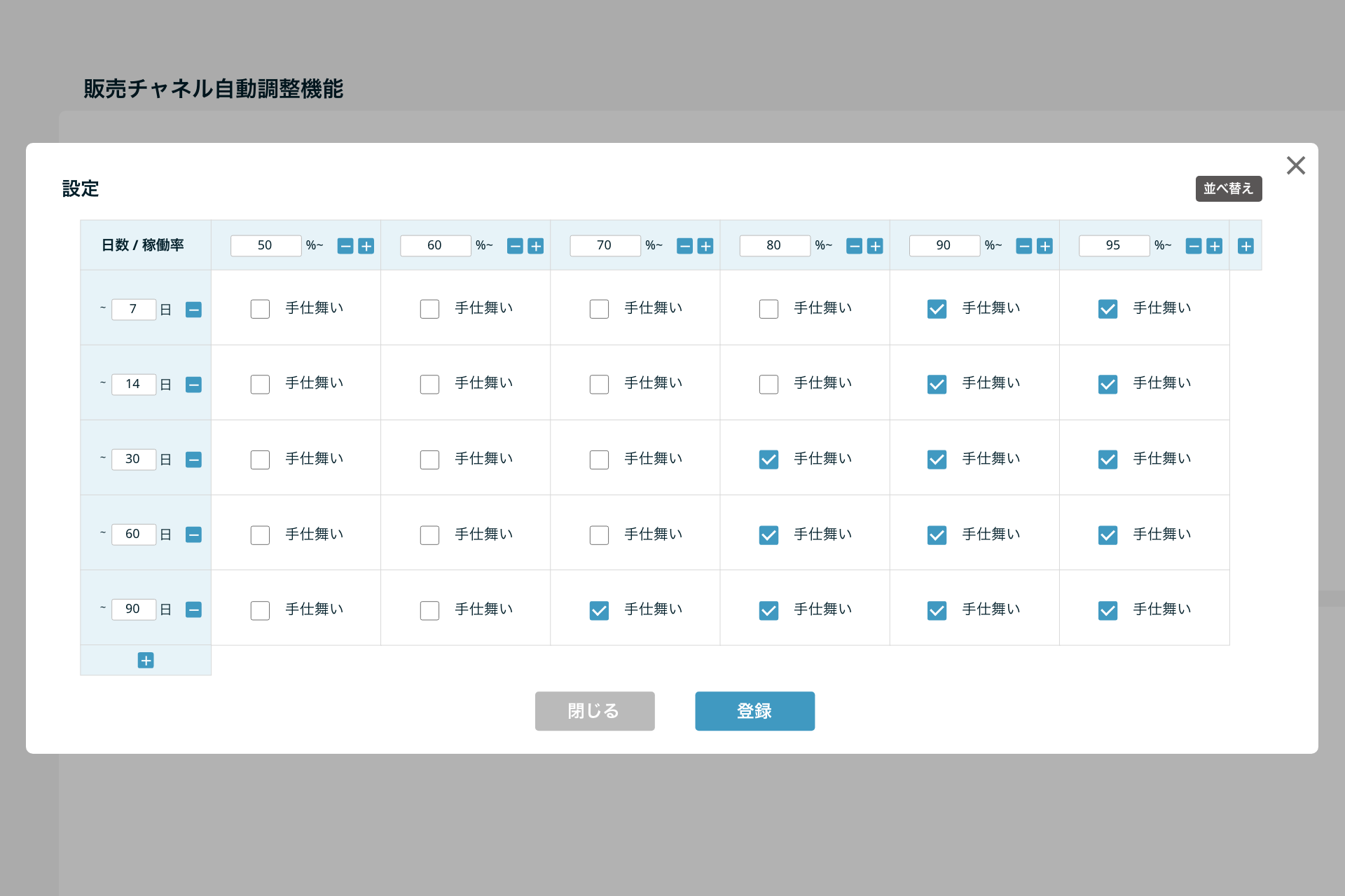Close dialog with the X icon
The height and width of the screenshot is (896, 1345).
1295,165
